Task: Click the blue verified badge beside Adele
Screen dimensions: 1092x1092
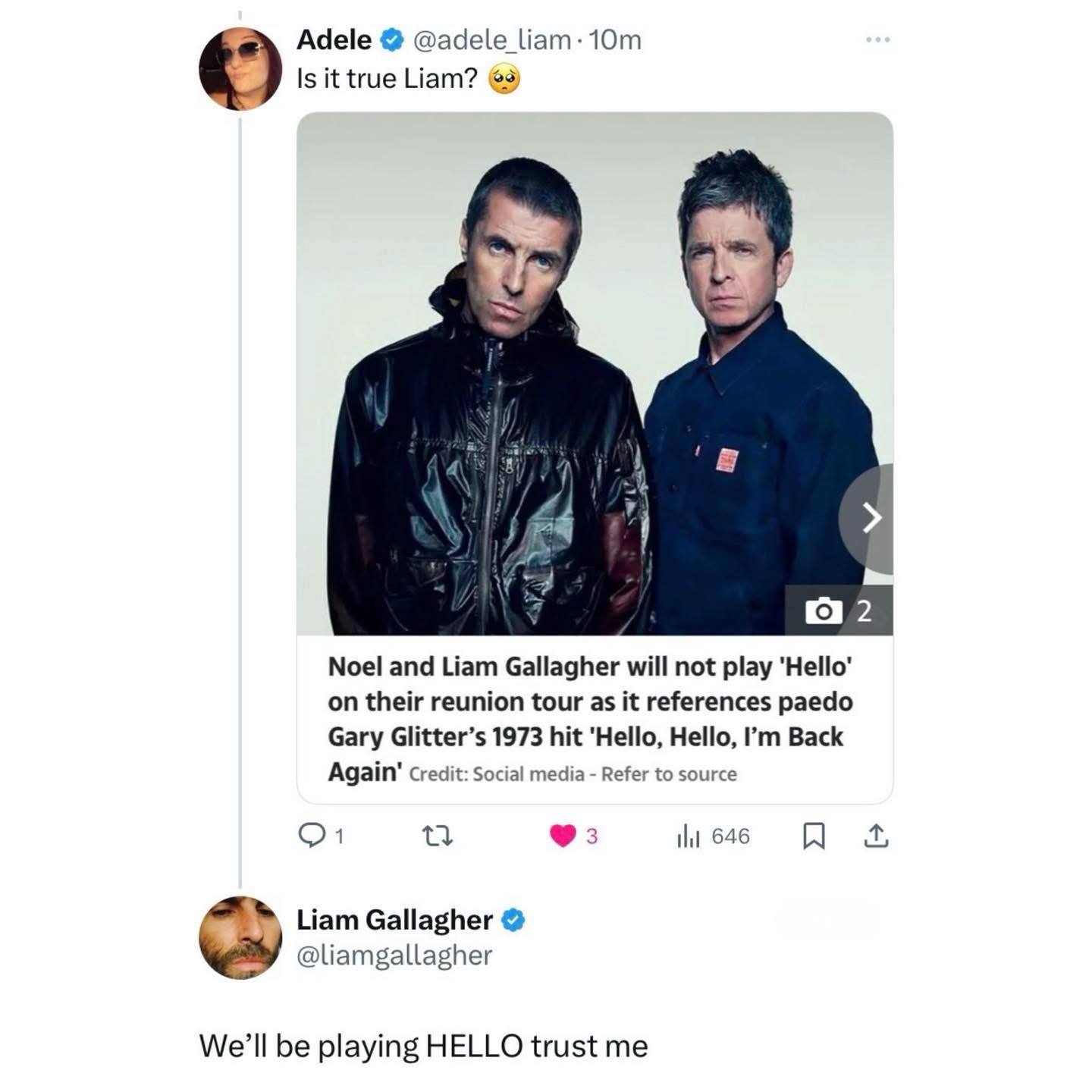Action: click(392, 40)
